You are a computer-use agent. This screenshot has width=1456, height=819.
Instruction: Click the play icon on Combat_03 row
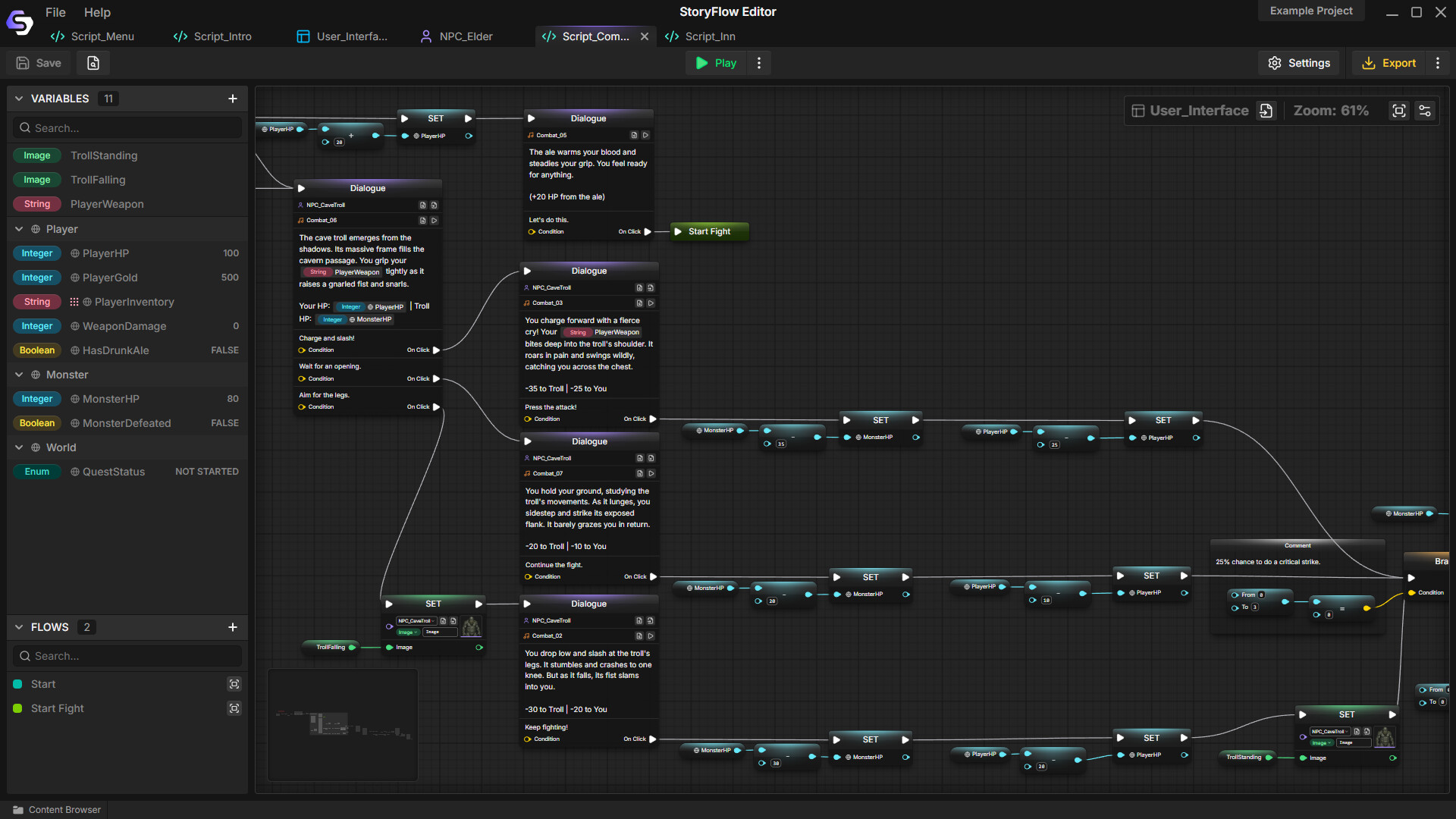click(x=651, y=303)
